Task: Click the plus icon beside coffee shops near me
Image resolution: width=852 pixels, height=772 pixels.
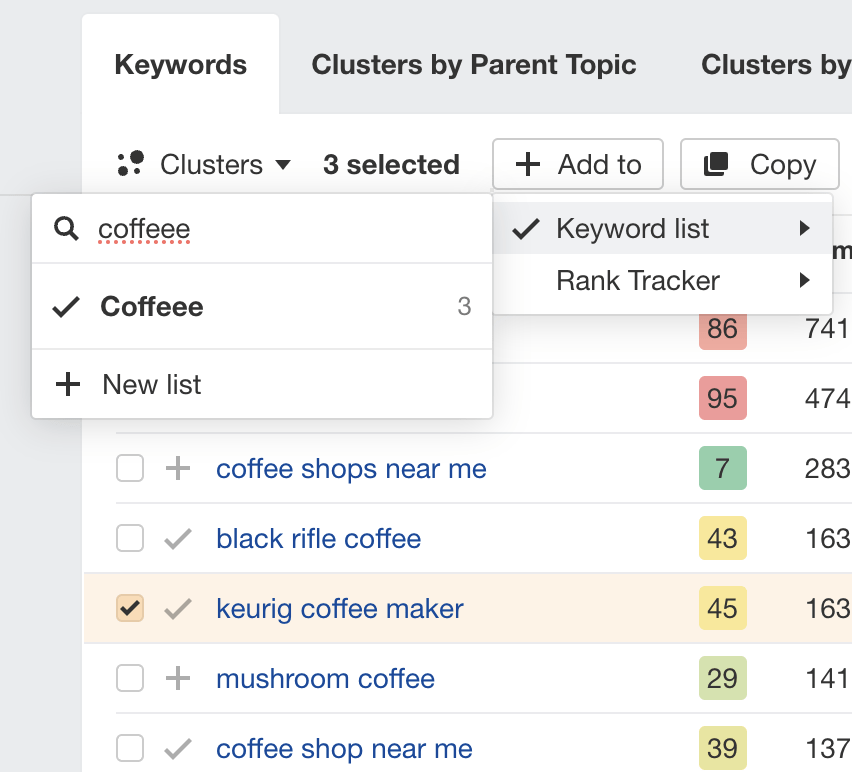Action: coord(178,468)
